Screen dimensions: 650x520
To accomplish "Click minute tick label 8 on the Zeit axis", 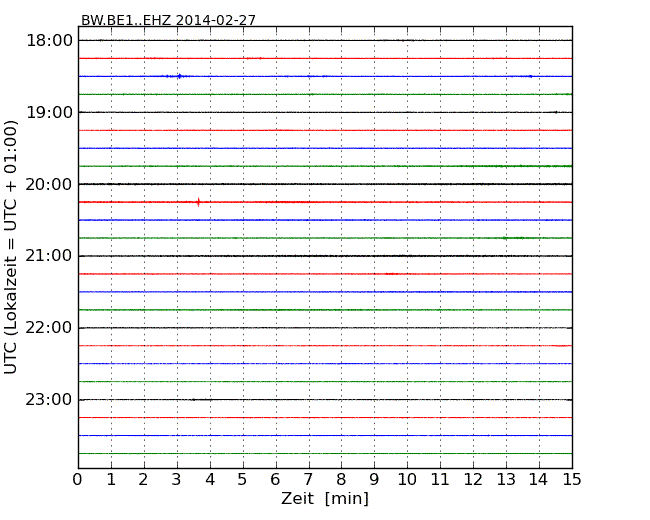I will pyautogui.click(x=341, y=479).
